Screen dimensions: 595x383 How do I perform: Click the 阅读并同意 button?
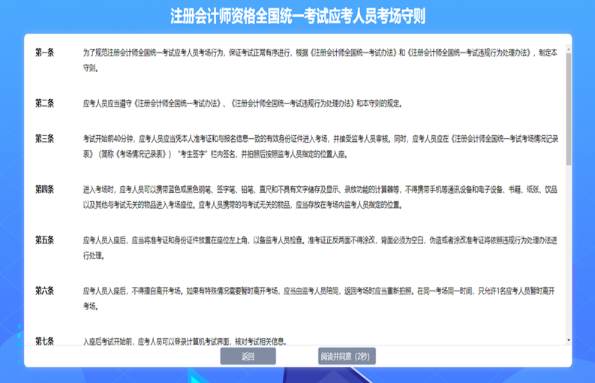347,356
